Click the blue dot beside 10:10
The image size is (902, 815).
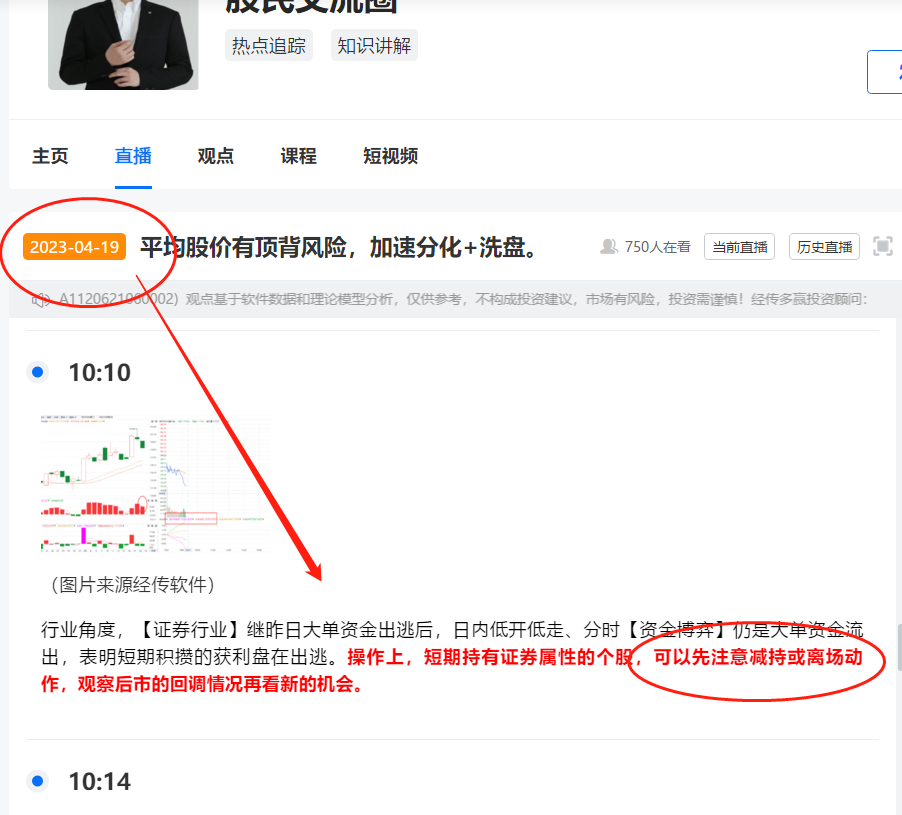pyautogui.click(x=38, y=373)
